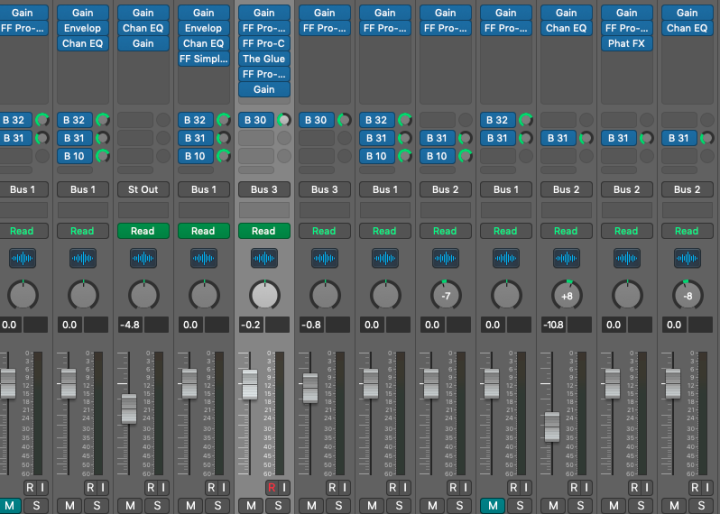
Task: Click the pan knob showing -8
Action: (687, 295)
